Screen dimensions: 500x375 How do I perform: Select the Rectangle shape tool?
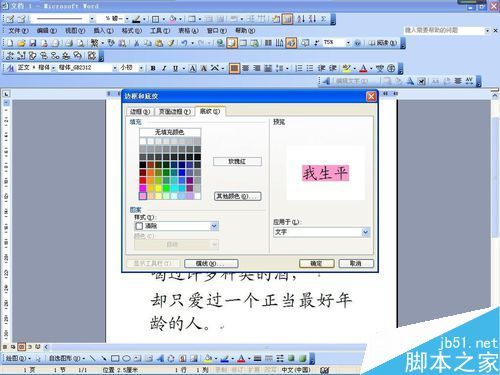[x=115, y=359]
